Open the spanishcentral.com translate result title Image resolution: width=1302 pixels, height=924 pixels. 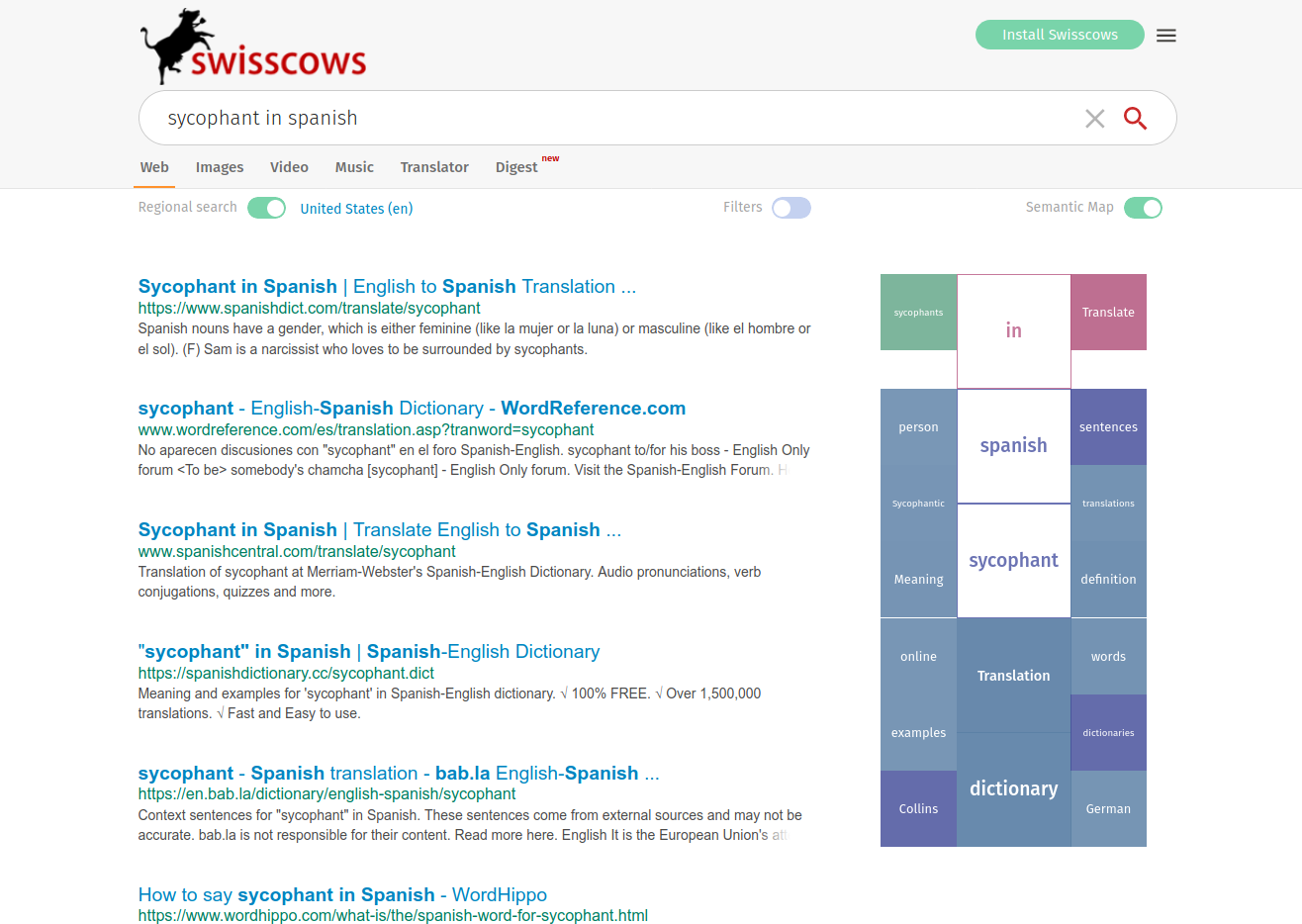click(380, 529)
